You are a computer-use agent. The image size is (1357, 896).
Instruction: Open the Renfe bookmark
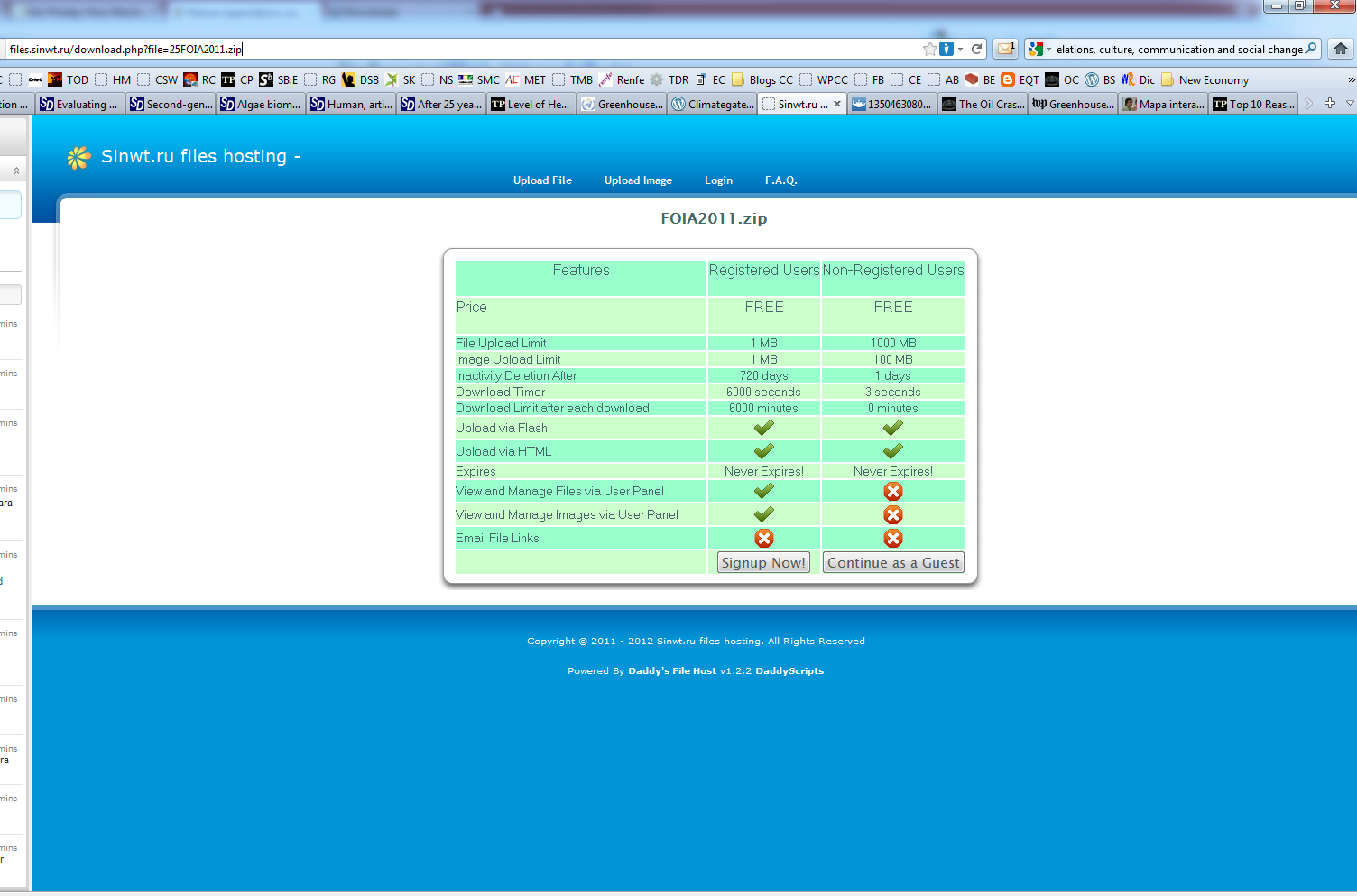click(x=621, y=79)
